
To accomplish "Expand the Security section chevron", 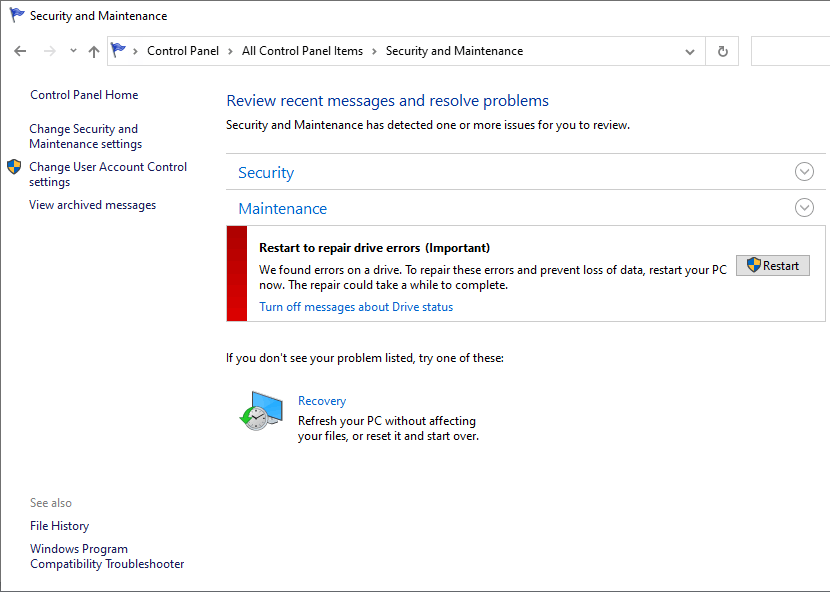I will click(804, 172).
